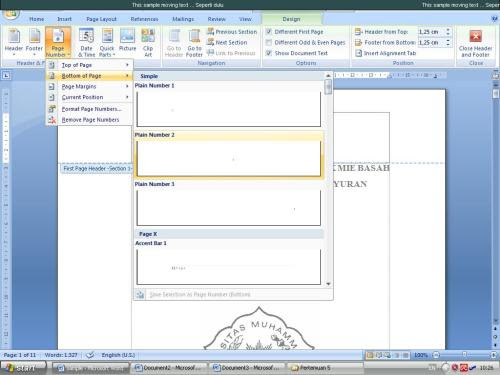The image size is (500, 375).
Task: Toggle Show Document Text checkbox
Action: 269,53
